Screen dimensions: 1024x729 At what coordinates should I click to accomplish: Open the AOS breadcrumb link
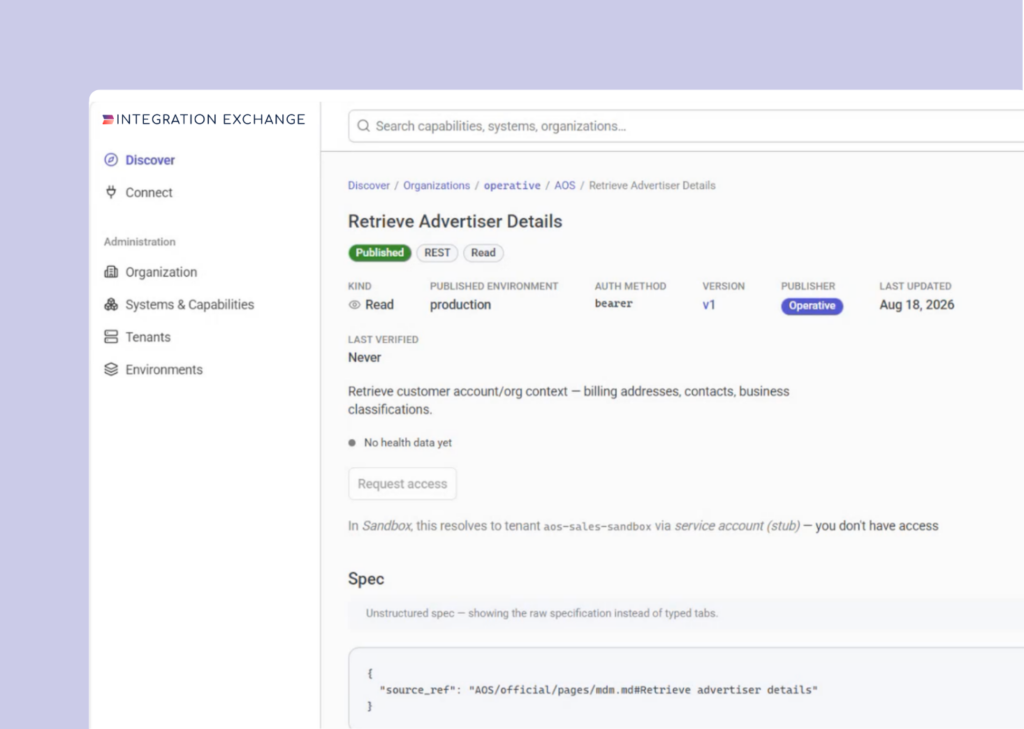(565, 186)
